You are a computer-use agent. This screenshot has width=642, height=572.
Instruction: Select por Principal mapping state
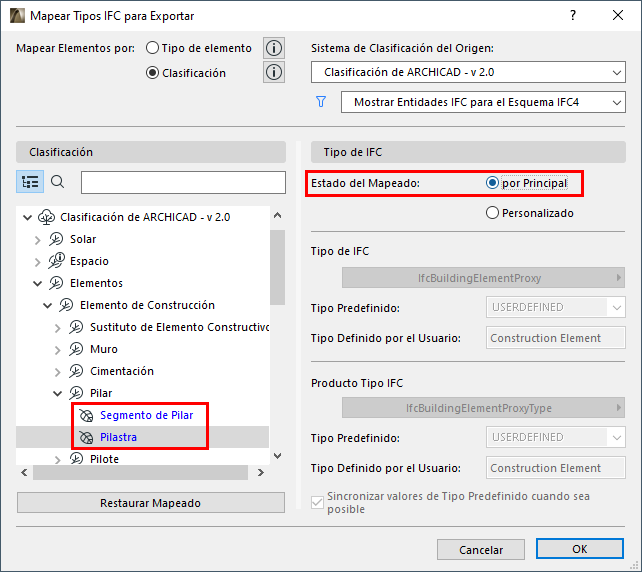tap(492, 183)
